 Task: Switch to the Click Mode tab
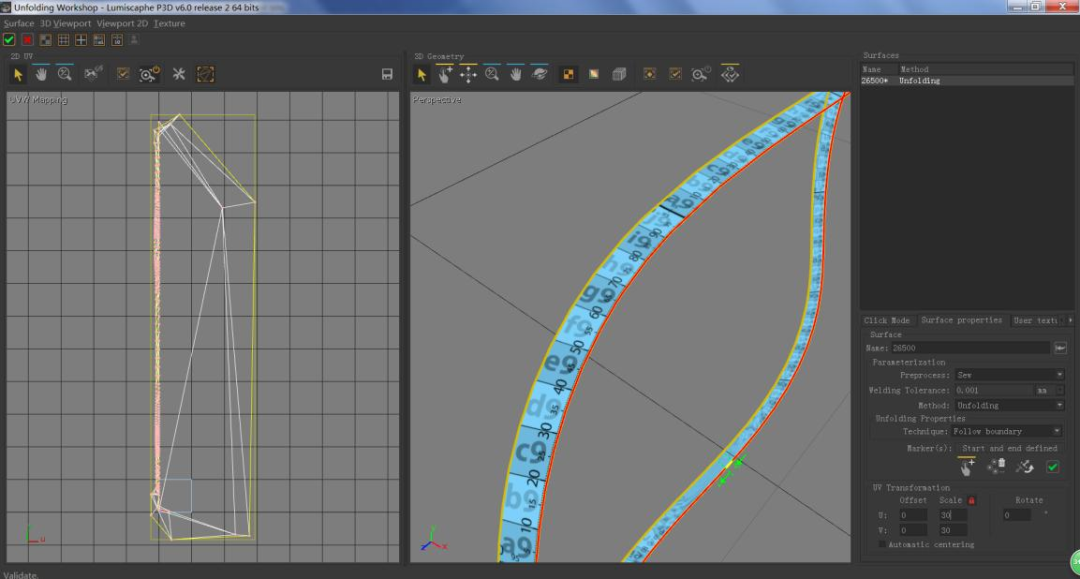pos(887,320)
